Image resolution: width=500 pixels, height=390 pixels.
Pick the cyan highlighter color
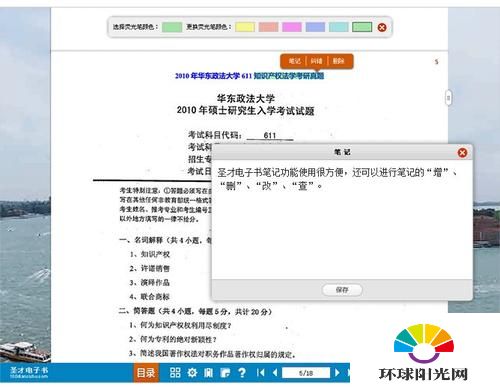coord(338,27)
